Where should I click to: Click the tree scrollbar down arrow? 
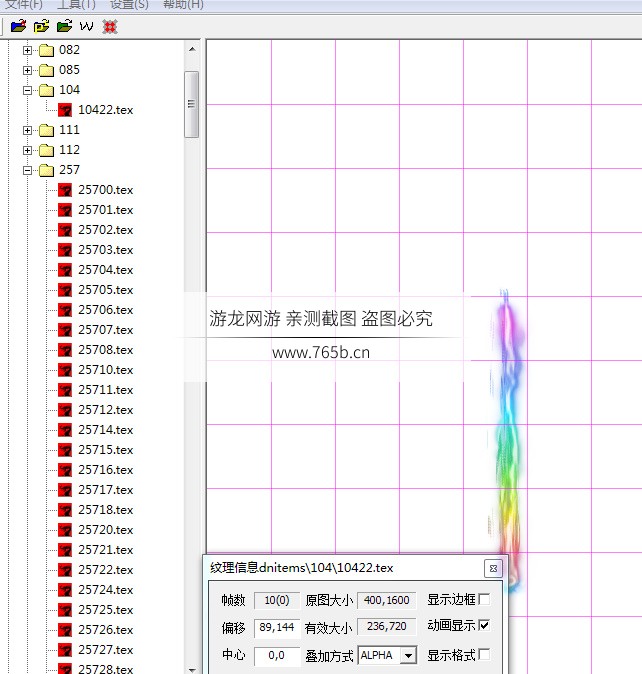click(x=192, y=669)
